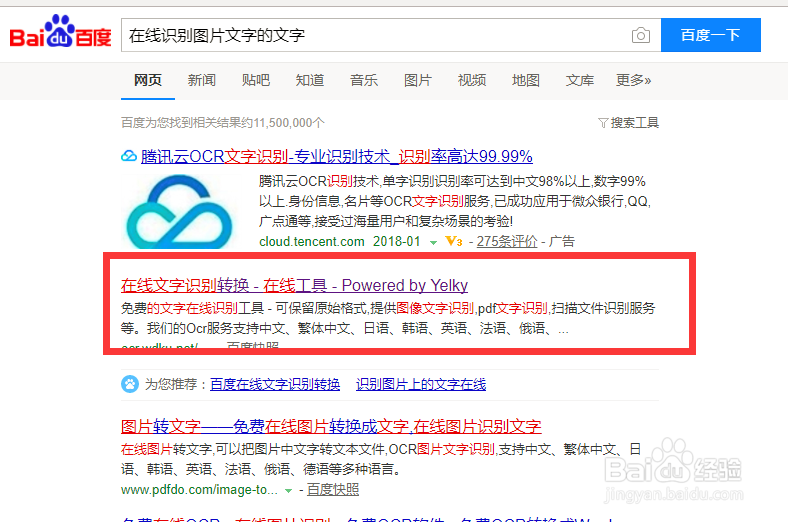Screen dimensions: 788x522
Task: Open 图片转文字 免费在线图片转换成文字 result
Action: pyautogui.click(x=331, y=427)
